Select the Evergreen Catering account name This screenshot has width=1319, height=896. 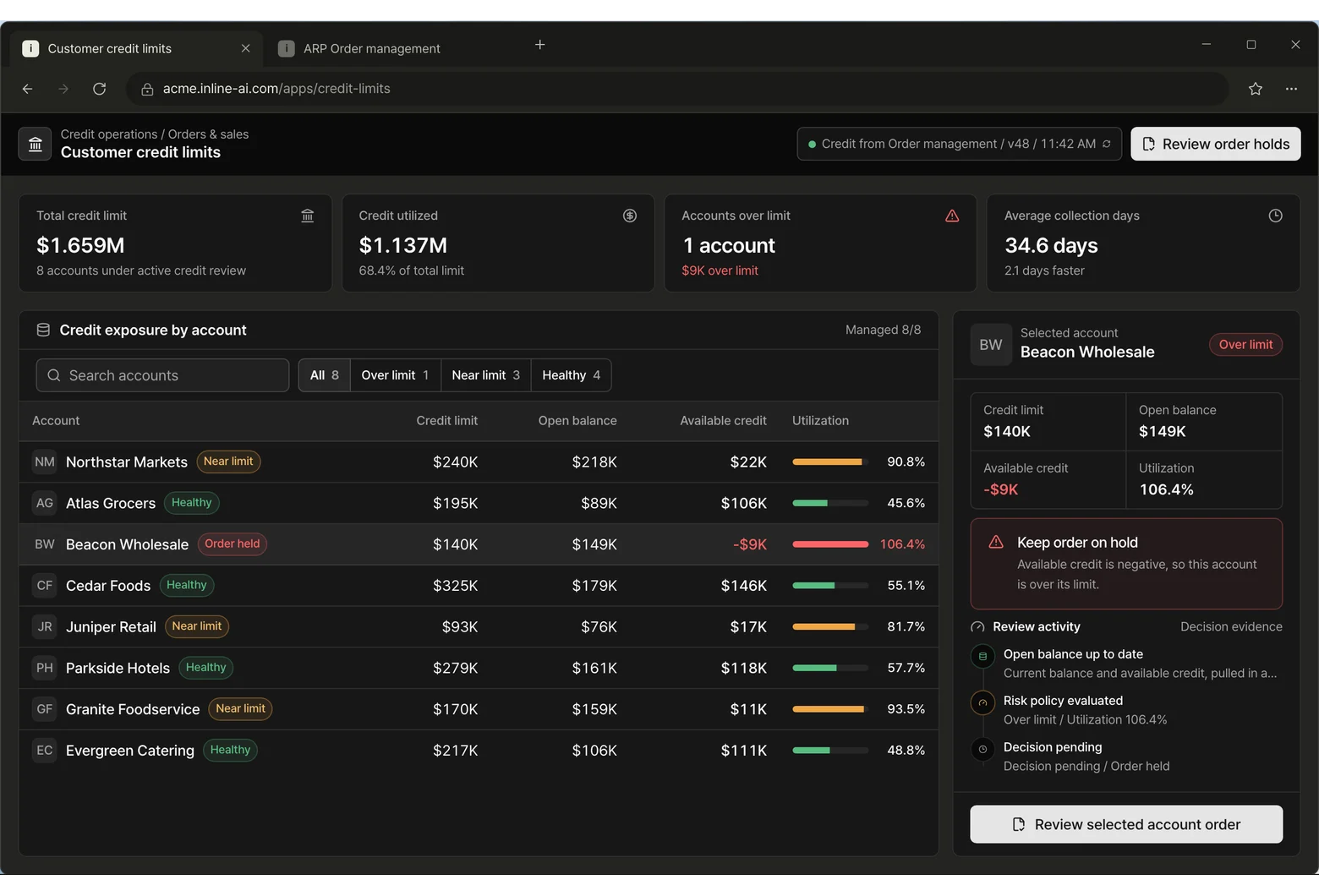130,751
